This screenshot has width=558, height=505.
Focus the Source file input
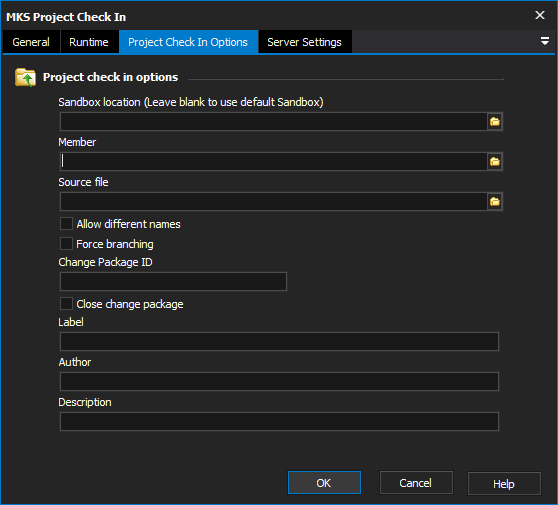pyautogui.click(x=273, y=202)
